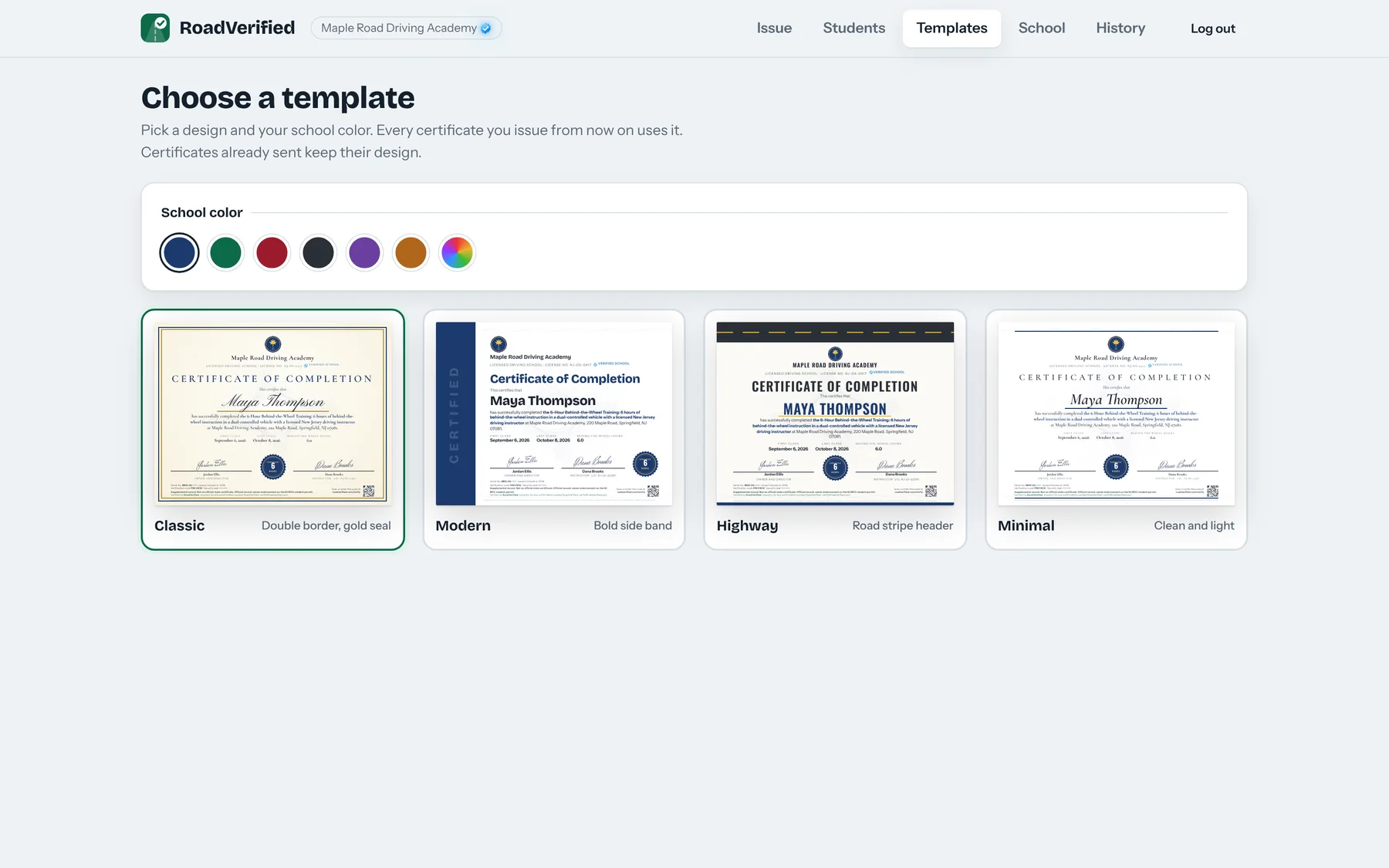Click the 'Double border, gold seal' description
The height and width of the screenshot is (868, 1389).
point(326,525)
